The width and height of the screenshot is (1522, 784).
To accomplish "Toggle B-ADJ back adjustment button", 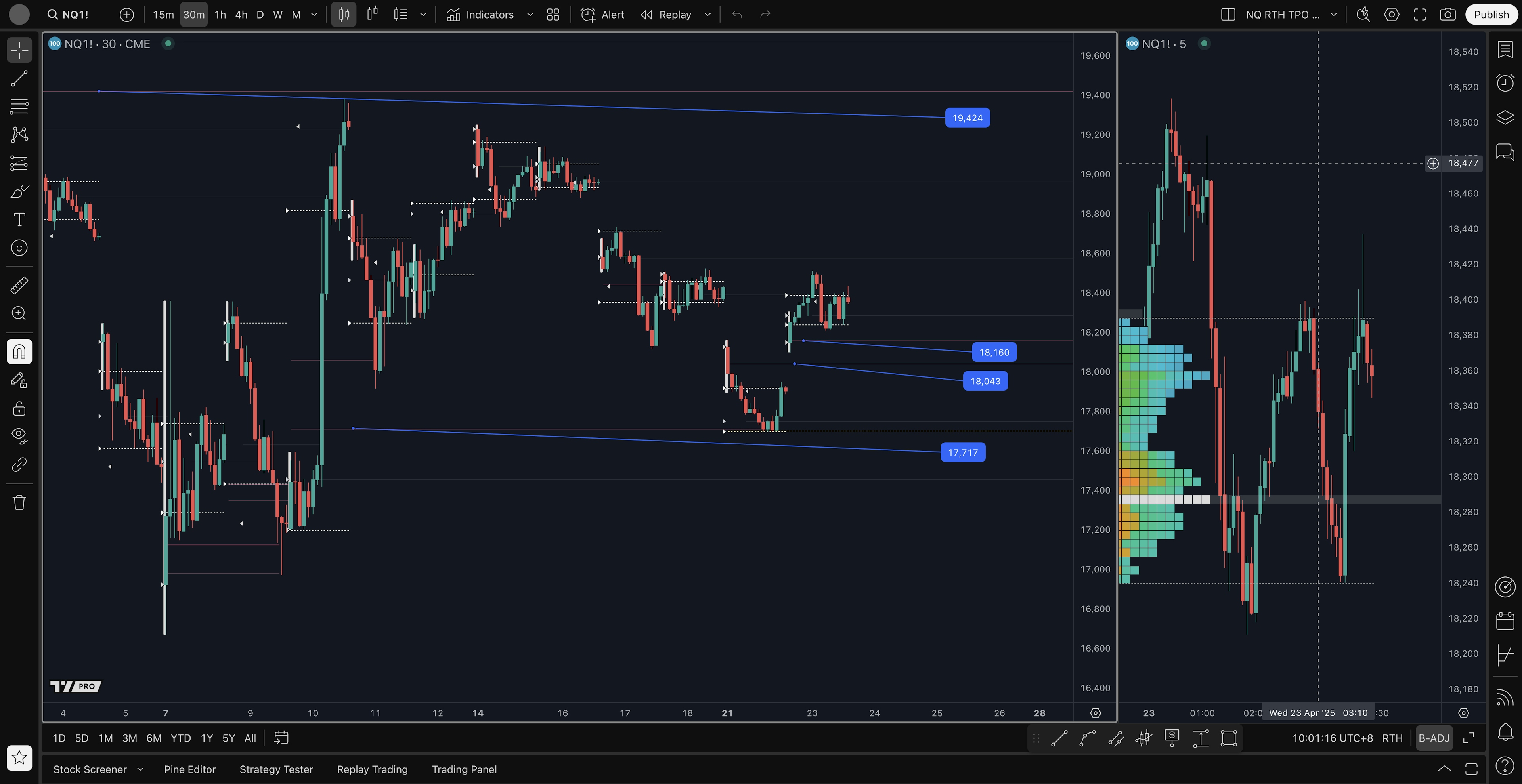I will (x=1434, y=738).
